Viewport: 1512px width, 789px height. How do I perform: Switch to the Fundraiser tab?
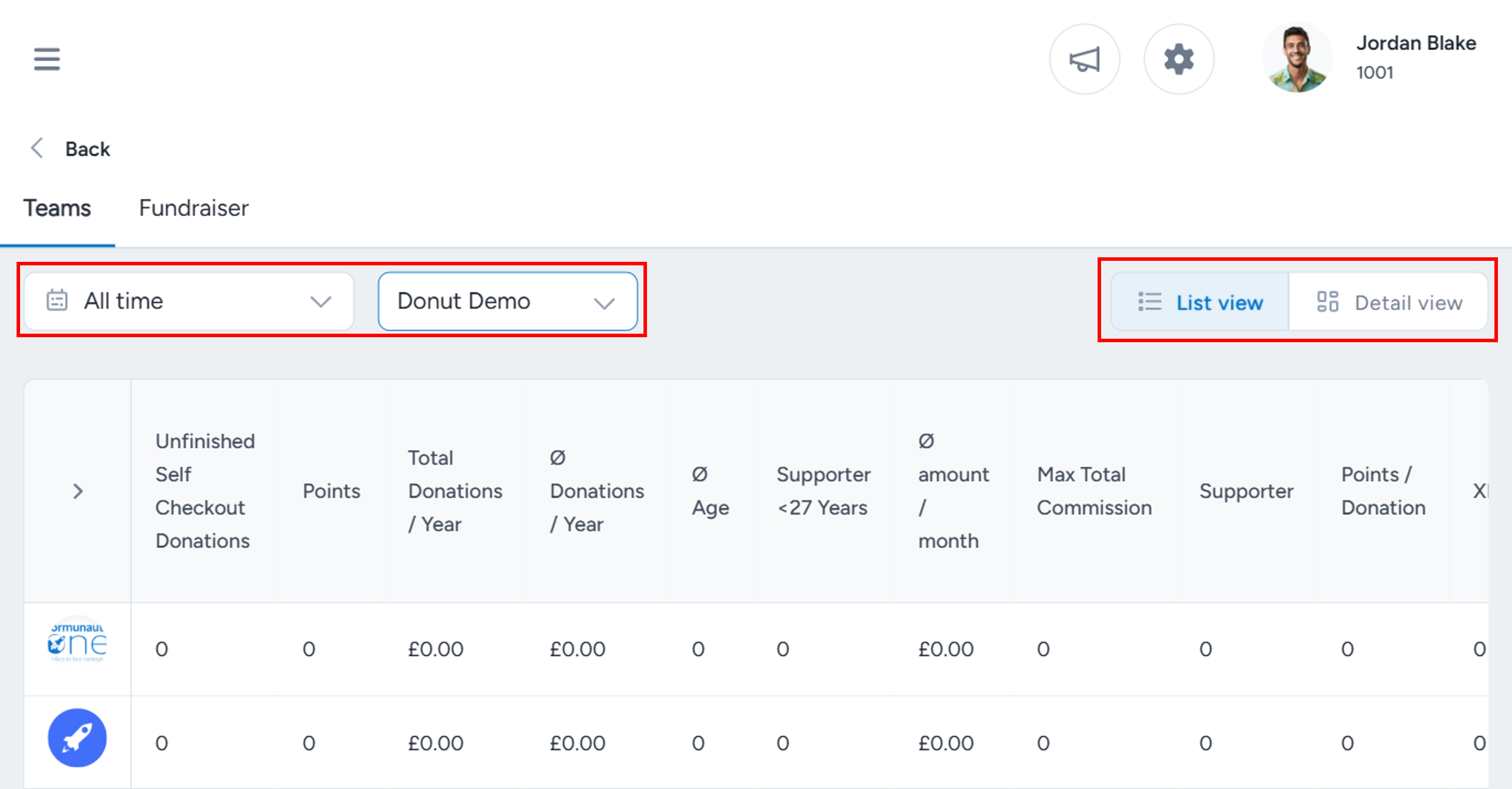coord(194,208)
